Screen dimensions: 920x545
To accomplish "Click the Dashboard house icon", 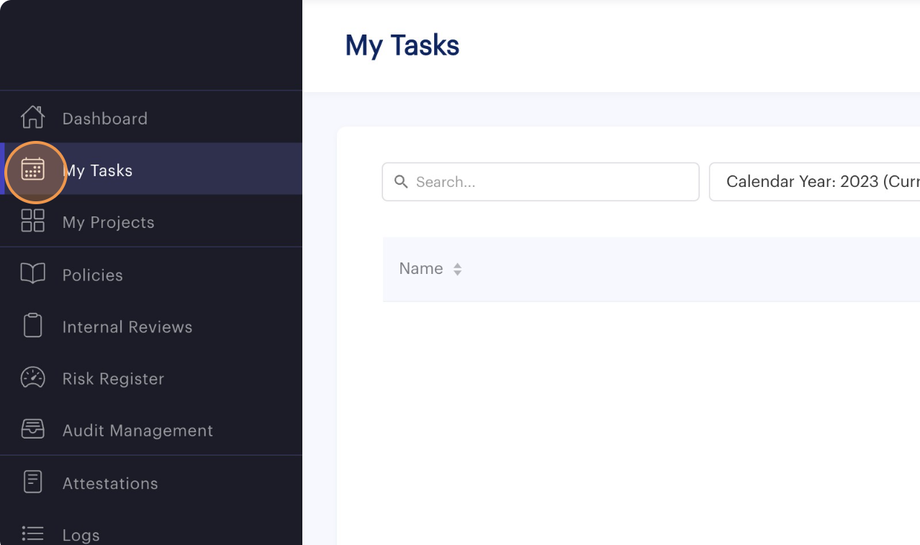I will [33, 117].
